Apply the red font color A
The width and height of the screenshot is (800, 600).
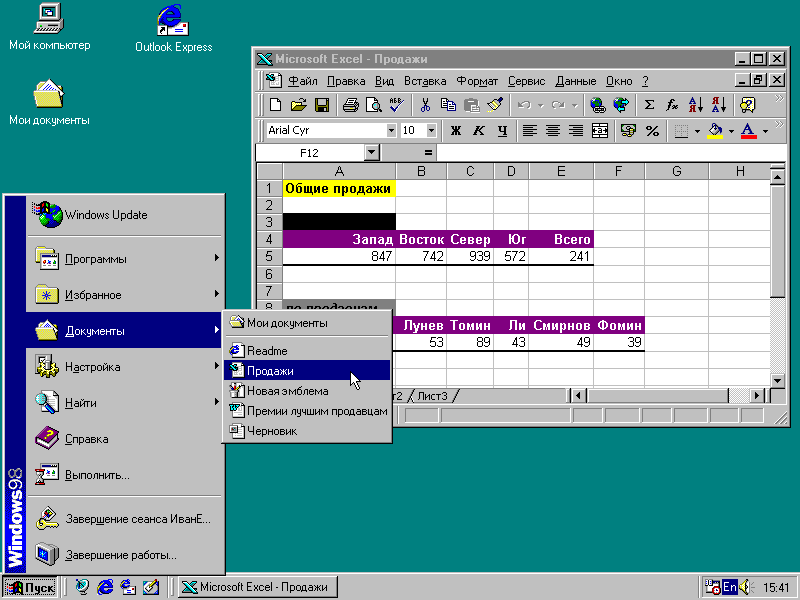point(748,131)
